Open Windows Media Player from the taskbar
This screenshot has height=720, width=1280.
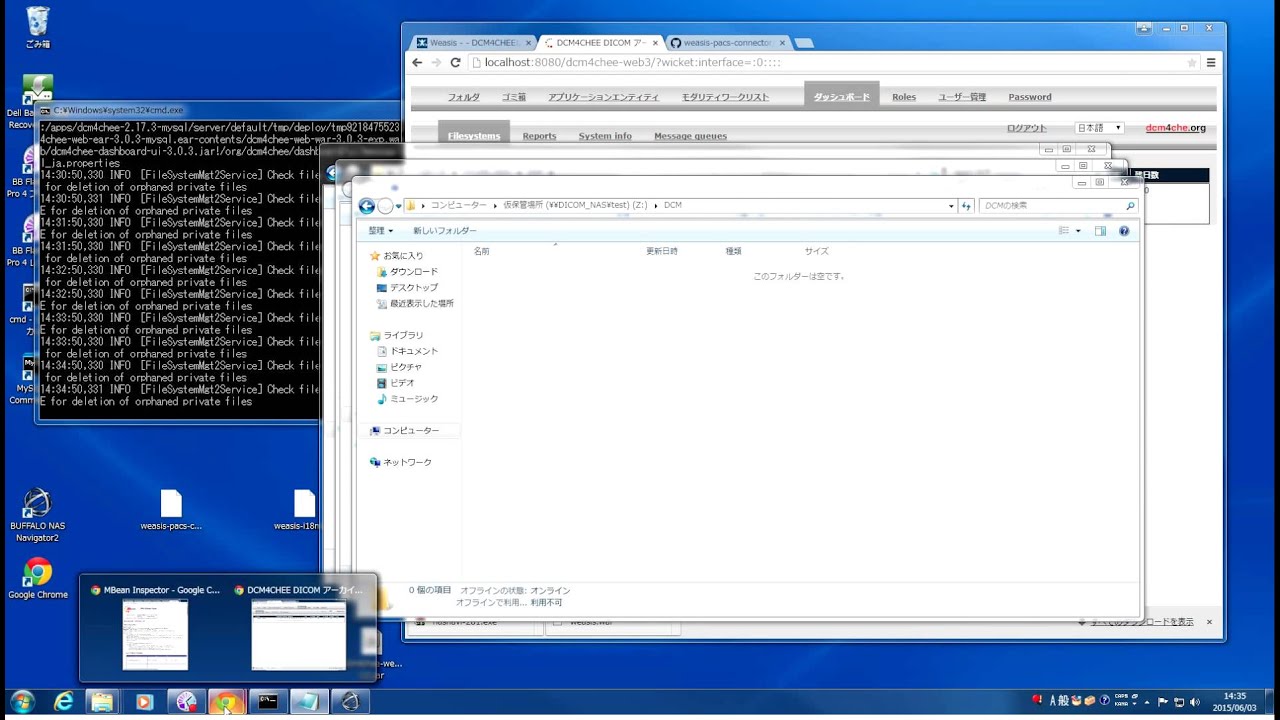(144, 702)
